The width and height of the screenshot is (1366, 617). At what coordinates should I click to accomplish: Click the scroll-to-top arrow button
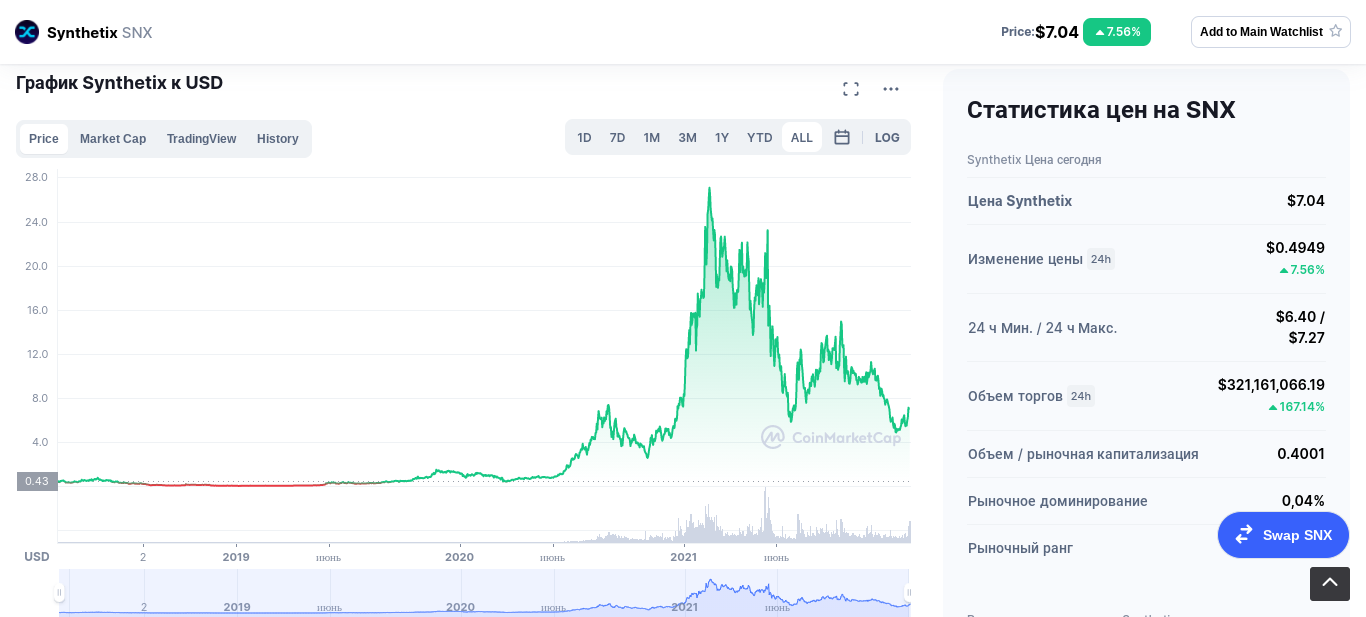(1330, 584)
